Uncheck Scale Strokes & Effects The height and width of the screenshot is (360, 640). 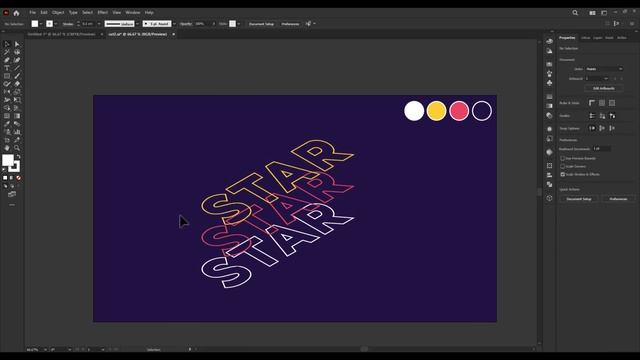pyautogui.click(x=562, y=174)
